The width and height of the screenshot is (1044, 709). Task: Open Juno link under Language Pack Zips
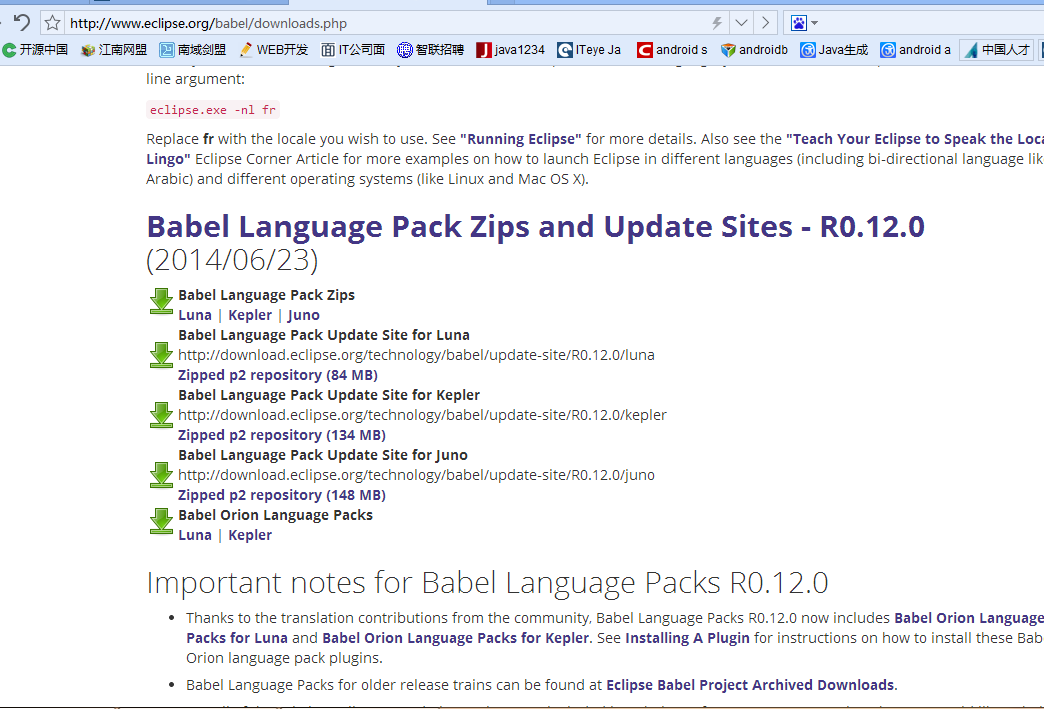(304, 315)
